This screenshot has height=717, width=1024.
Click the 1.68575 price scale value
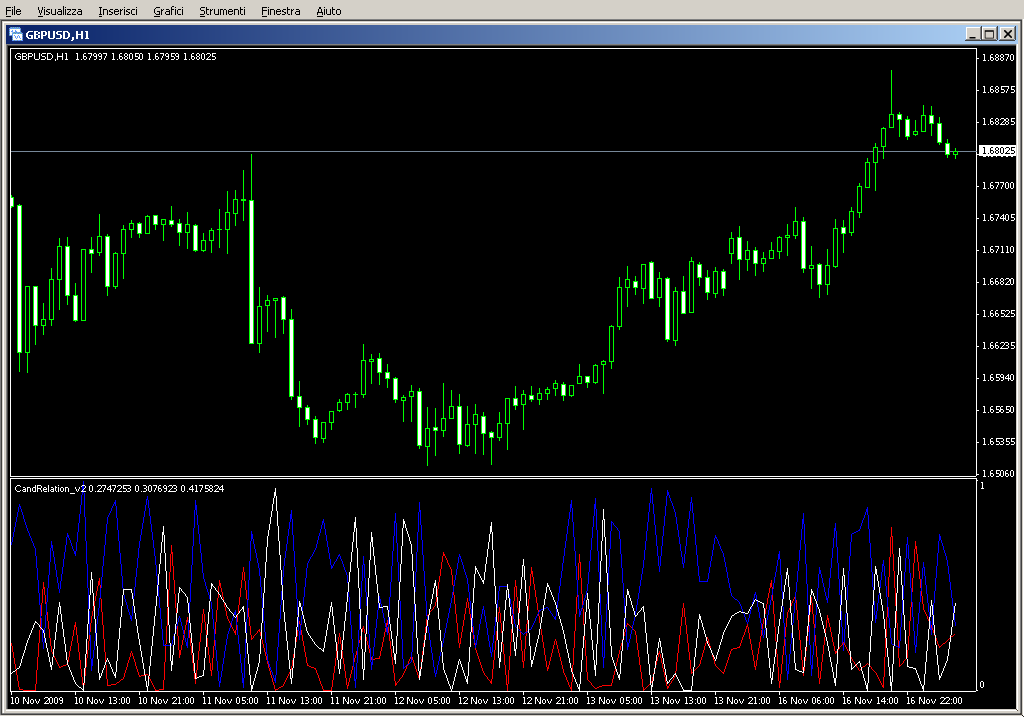(x=998, y=89)
